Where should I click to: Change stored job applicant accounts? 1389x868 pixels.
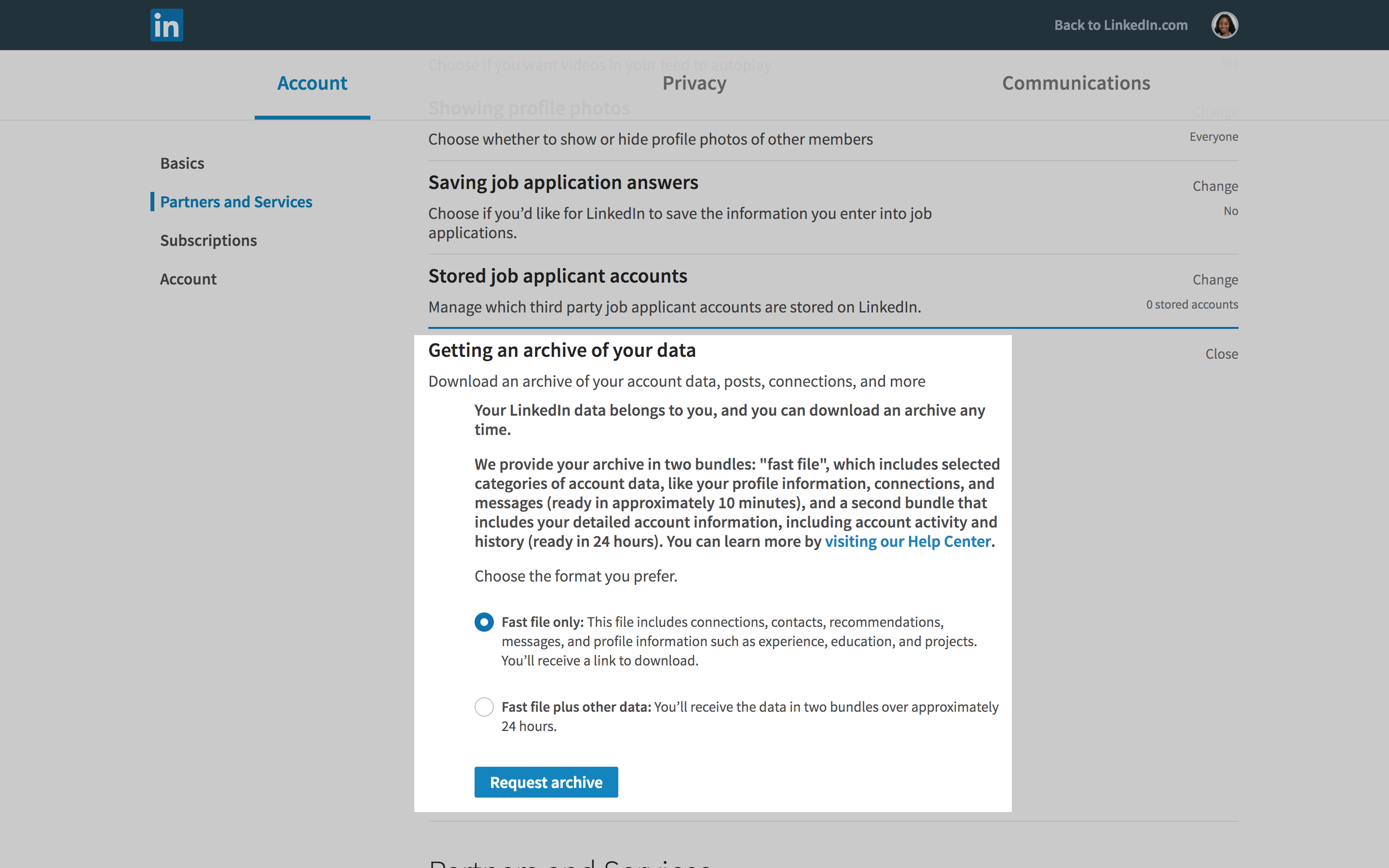1215,280
